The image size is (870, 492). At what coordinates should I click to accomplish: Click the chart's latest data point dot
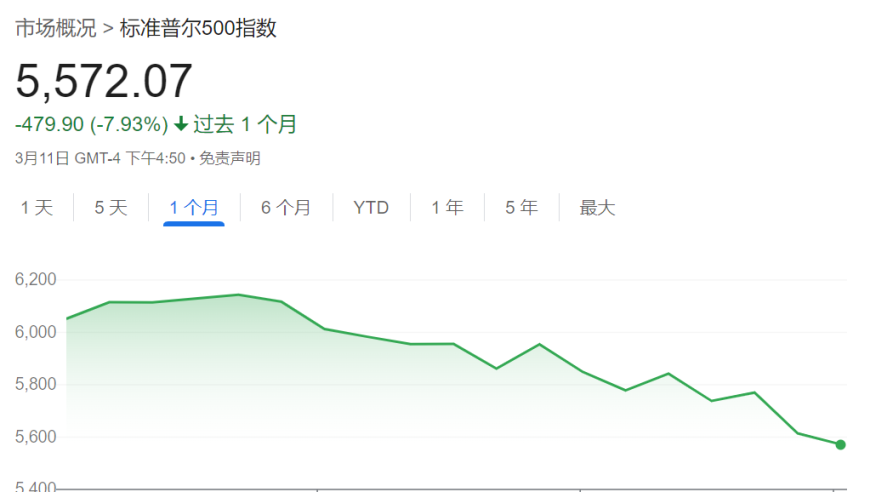[841, 444]
